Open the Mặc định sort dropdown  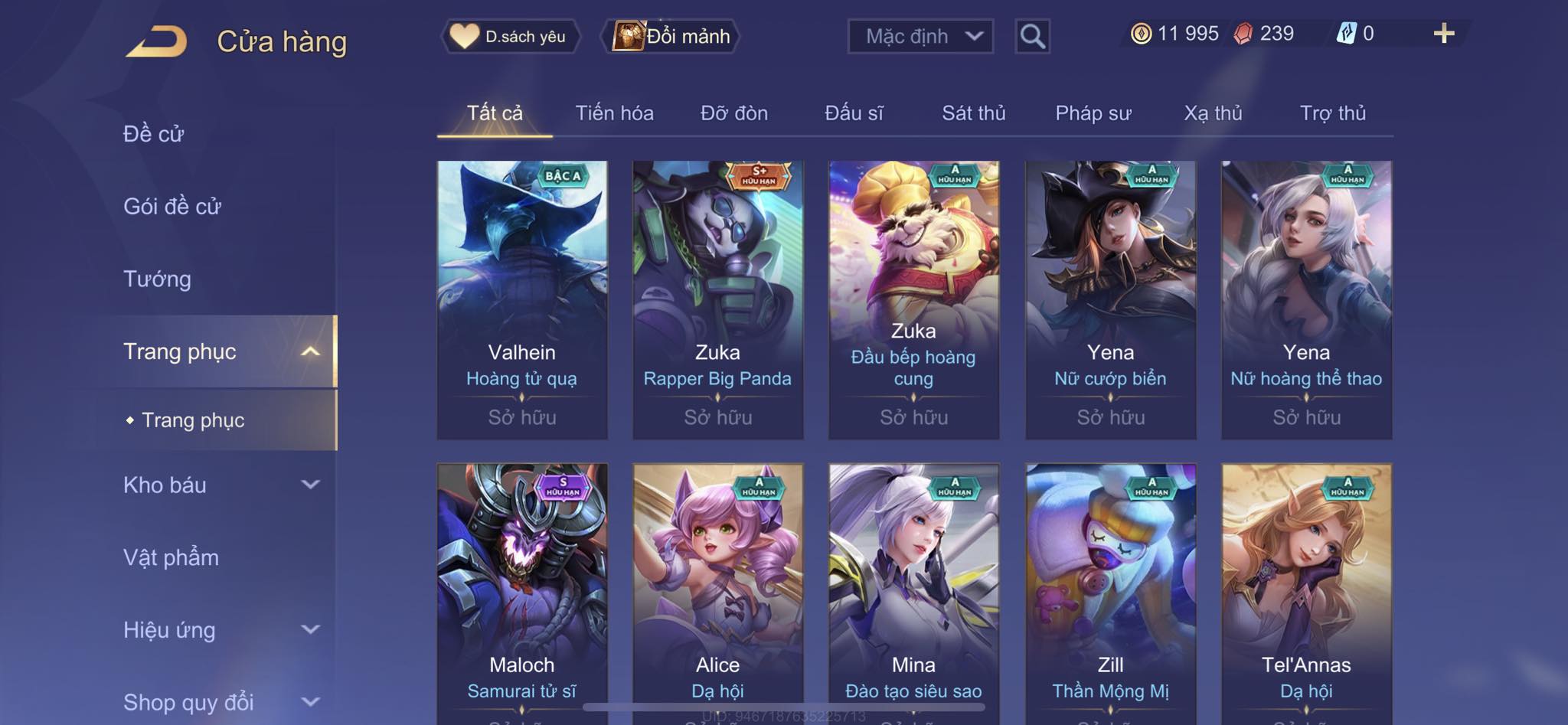click(x=920, y=36)
